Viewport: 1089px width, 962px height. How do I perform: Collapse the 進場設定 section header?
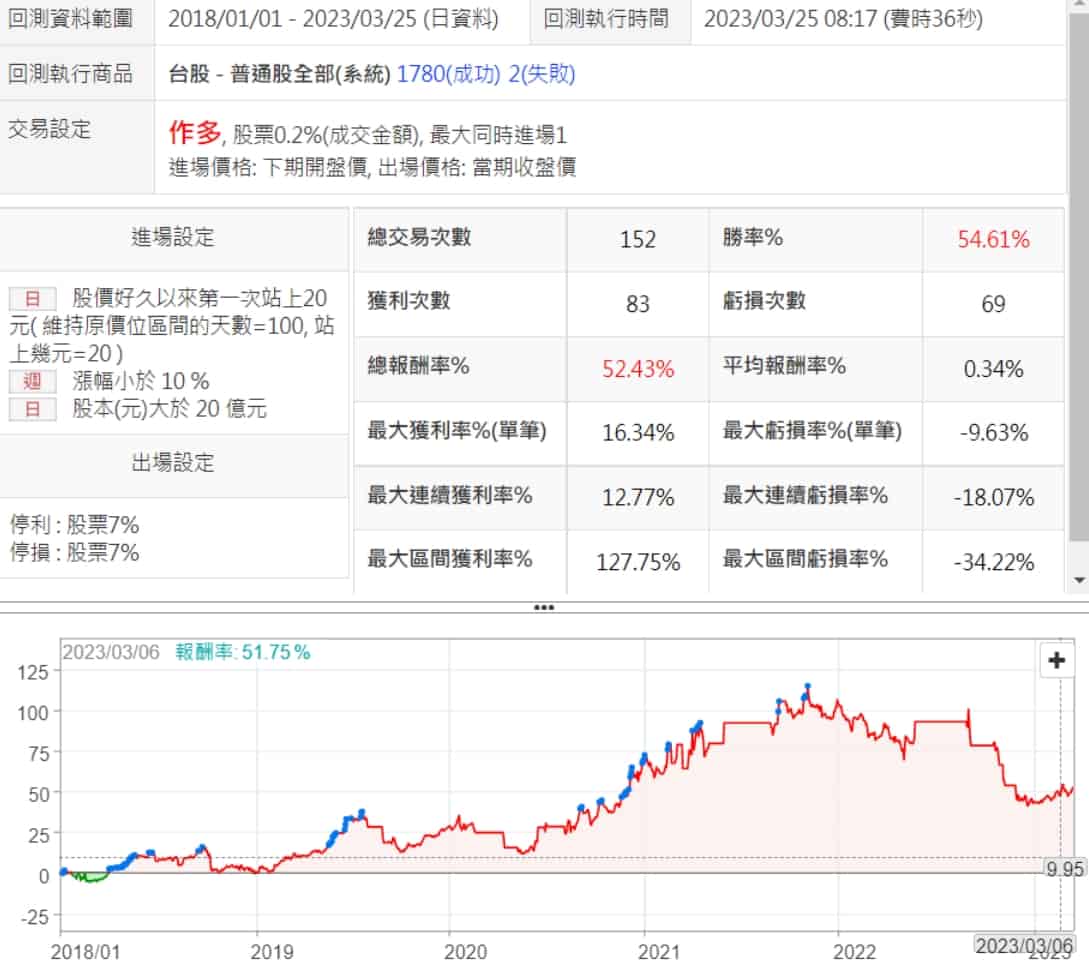[174, 238]
